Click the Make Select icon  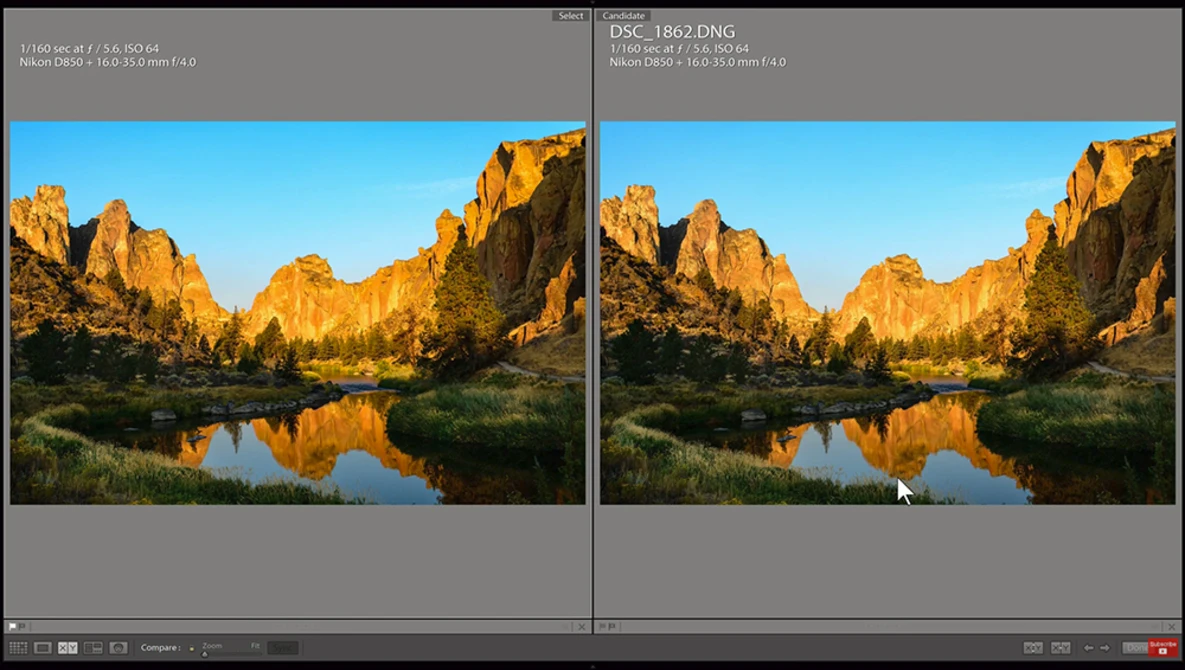[1060, 648]
